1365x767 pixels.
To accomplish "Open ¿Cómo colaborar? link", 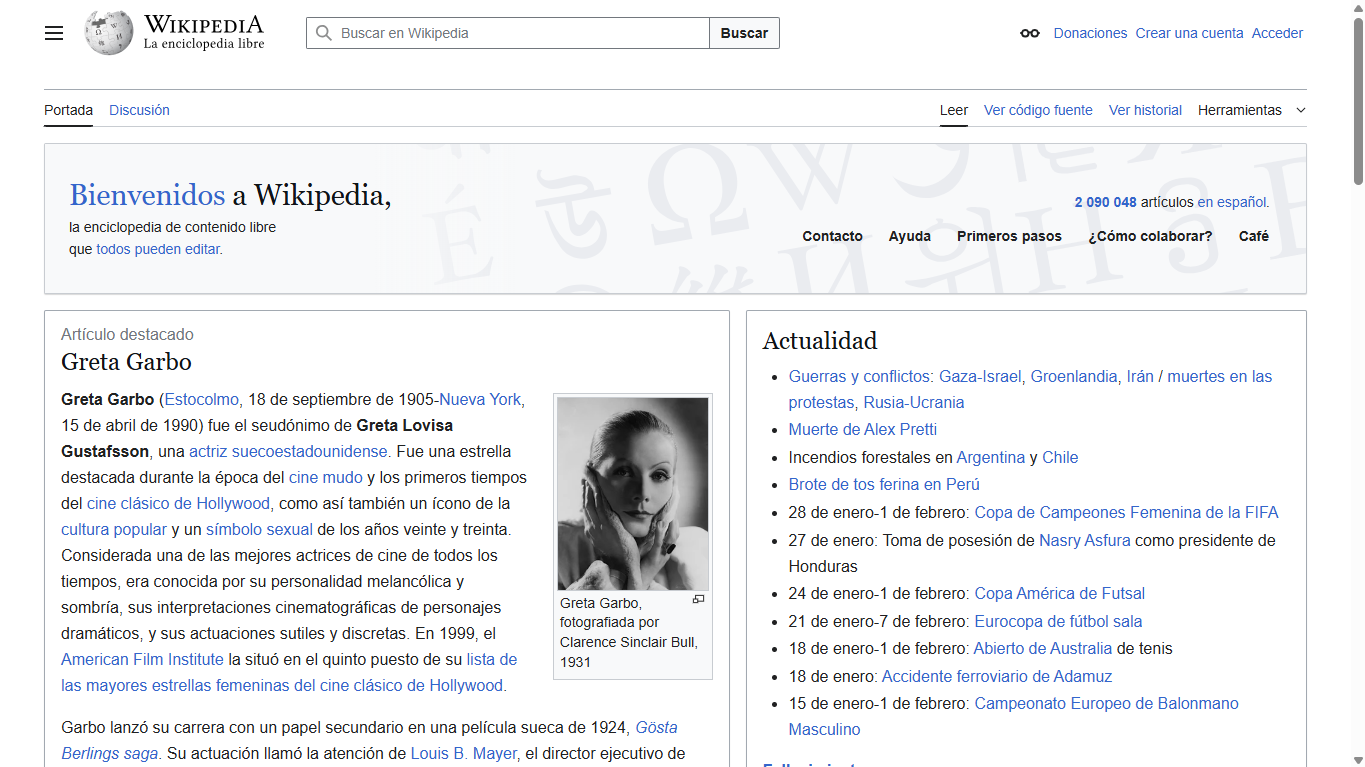I will [x=1150, y=236].
